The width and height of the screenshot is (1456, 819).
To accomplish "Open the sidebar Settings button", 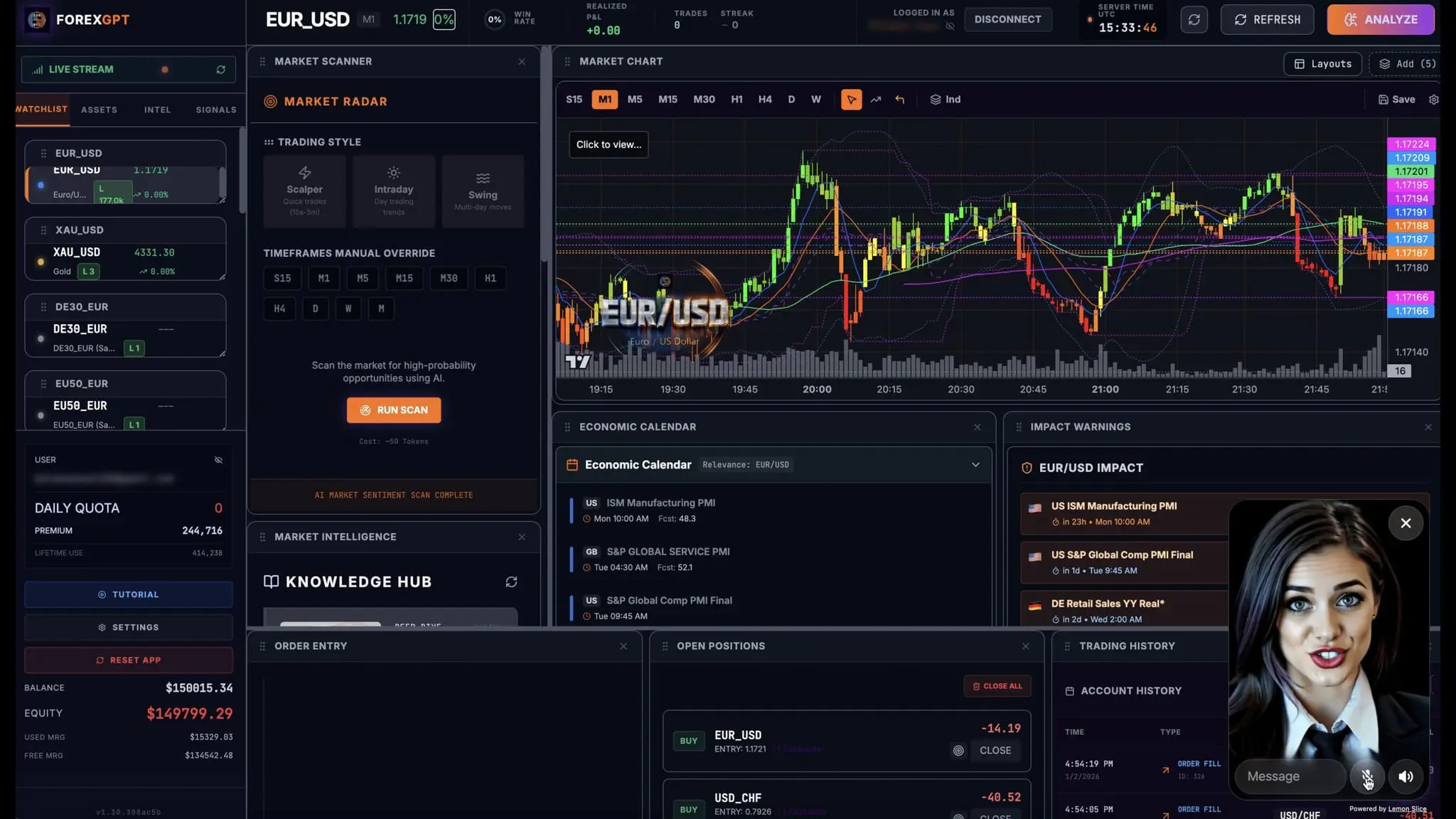I will click(x=129, y=628).
